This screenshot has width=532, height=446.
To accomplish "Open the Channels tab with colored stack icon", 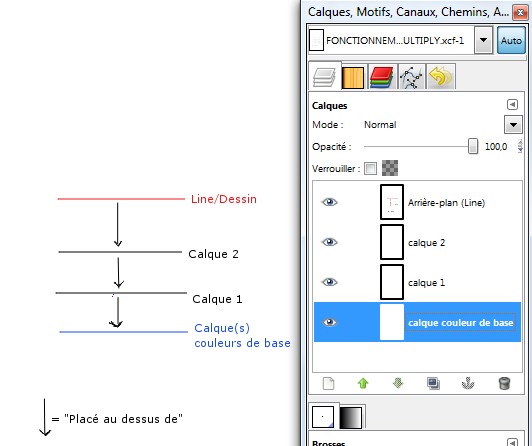I will [382, 77].
